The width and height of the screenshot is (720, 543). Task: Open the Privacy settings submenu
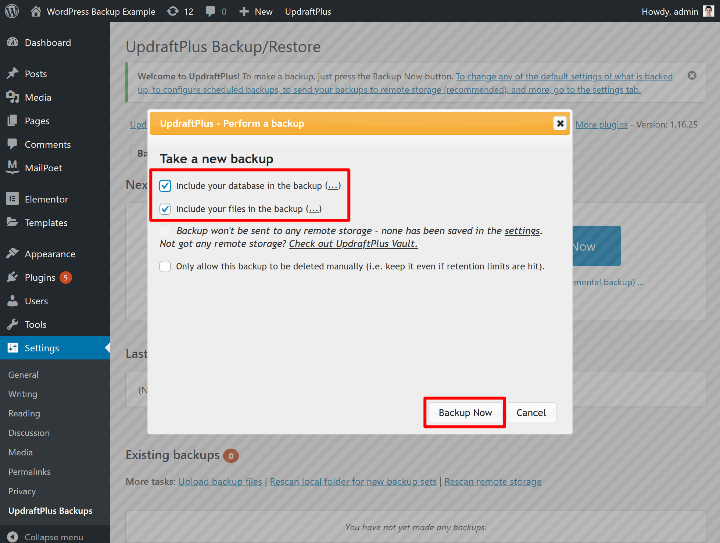click(22, 491)
